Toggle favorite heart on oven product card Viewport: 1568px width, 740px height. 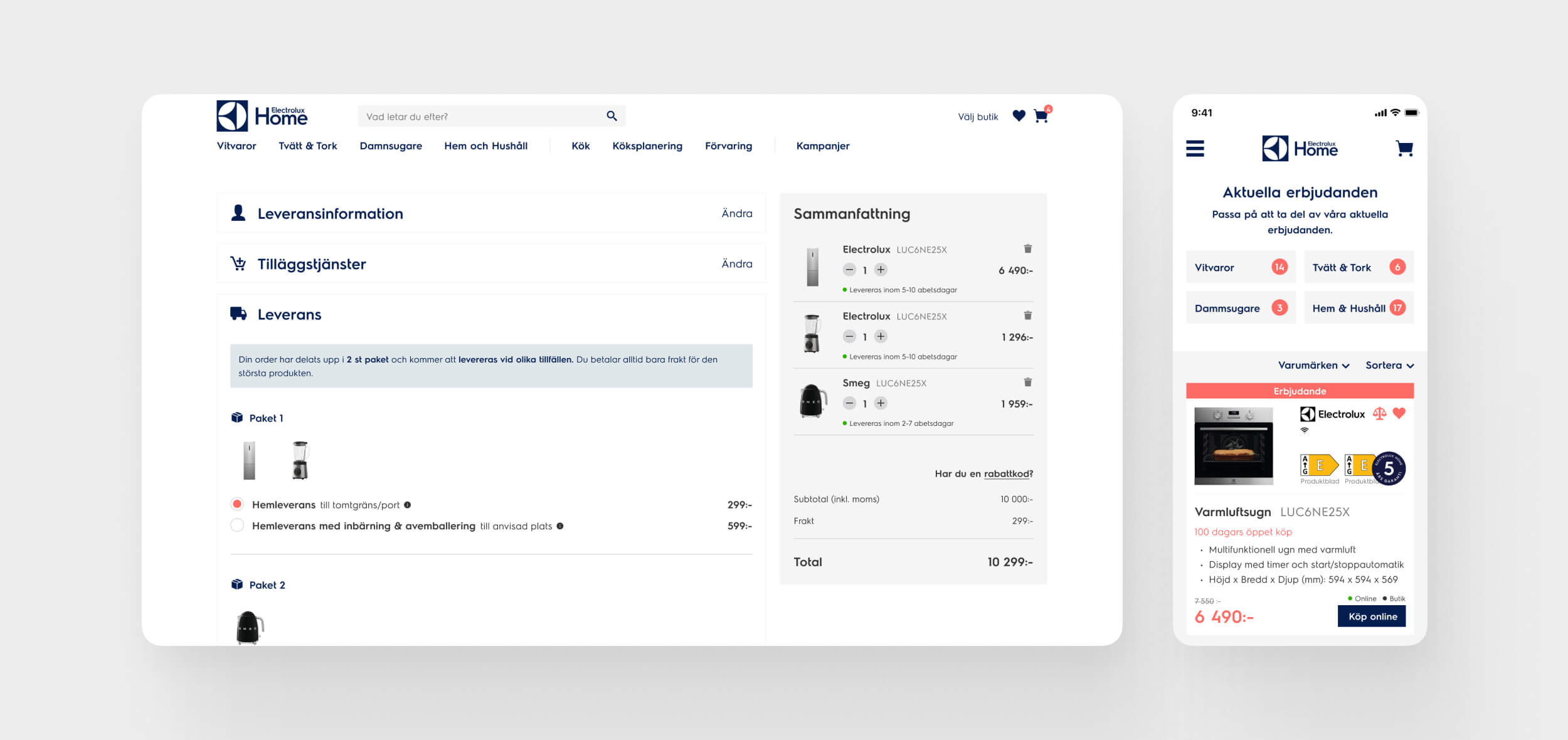coord(1399,413)
